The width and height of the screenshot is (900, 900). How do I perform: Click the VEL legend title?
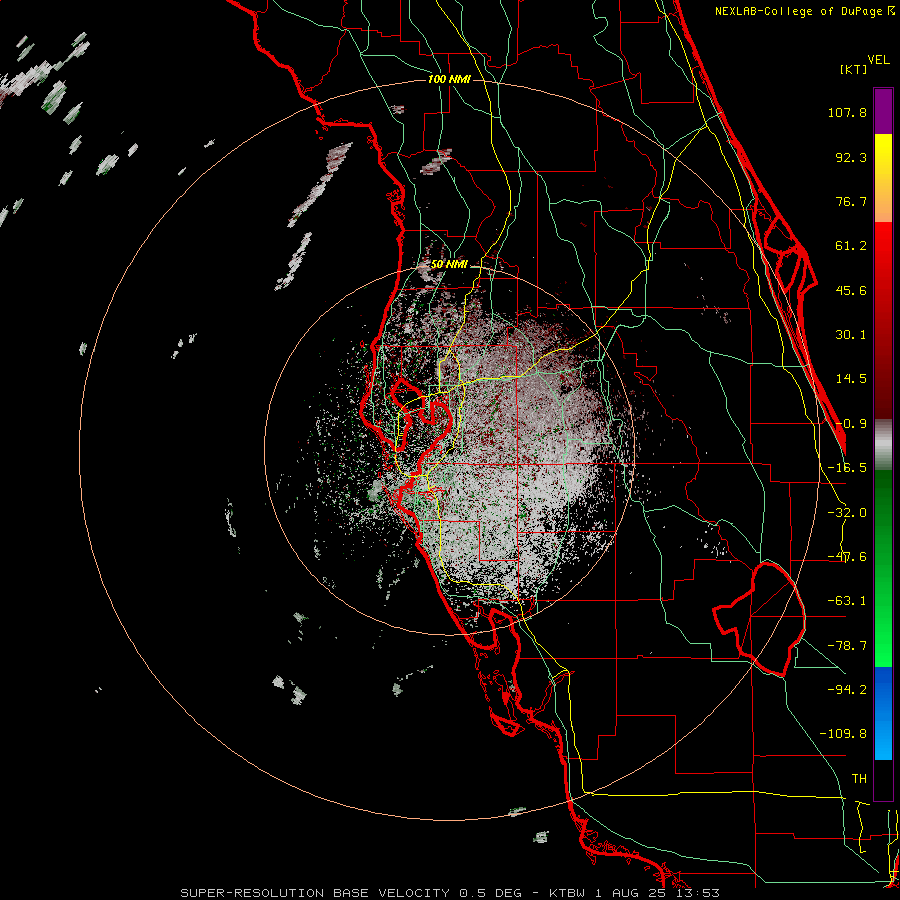[x=878, y=60]
